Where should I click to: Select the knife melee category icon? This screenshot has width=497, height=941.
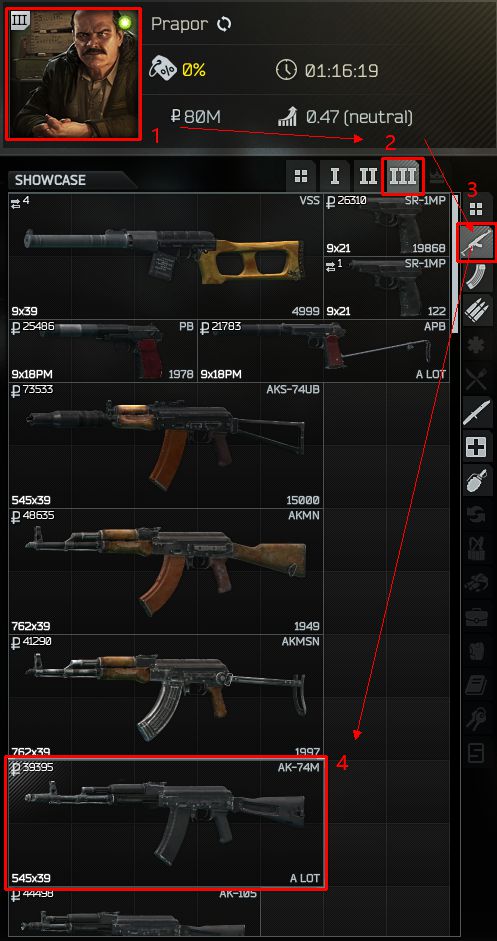pyautogui.click(x=476, y=412)
